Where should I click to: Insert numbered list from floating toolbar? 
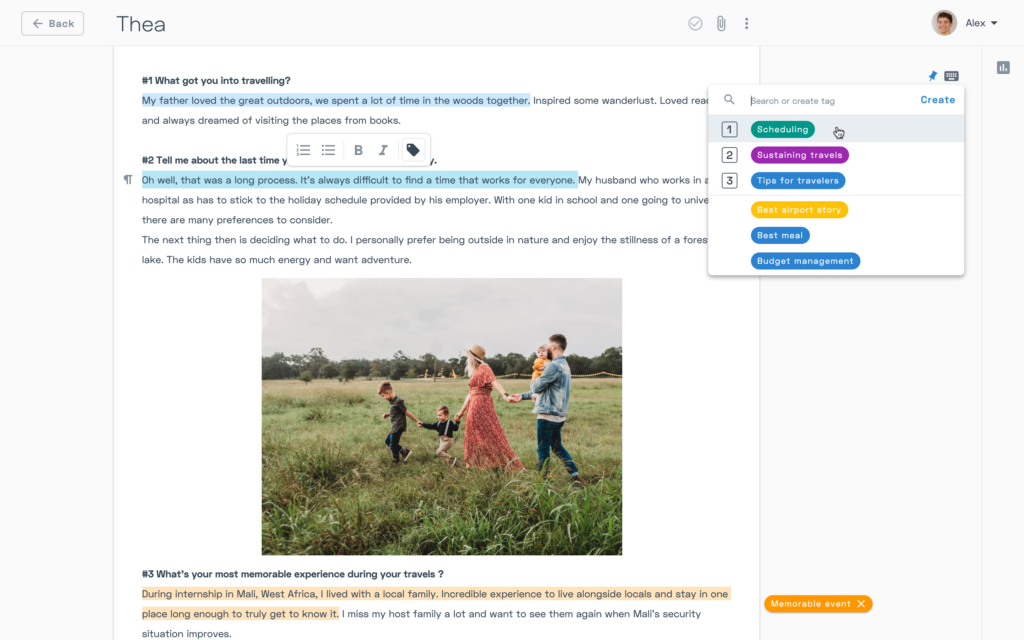(x=303, y=150)
